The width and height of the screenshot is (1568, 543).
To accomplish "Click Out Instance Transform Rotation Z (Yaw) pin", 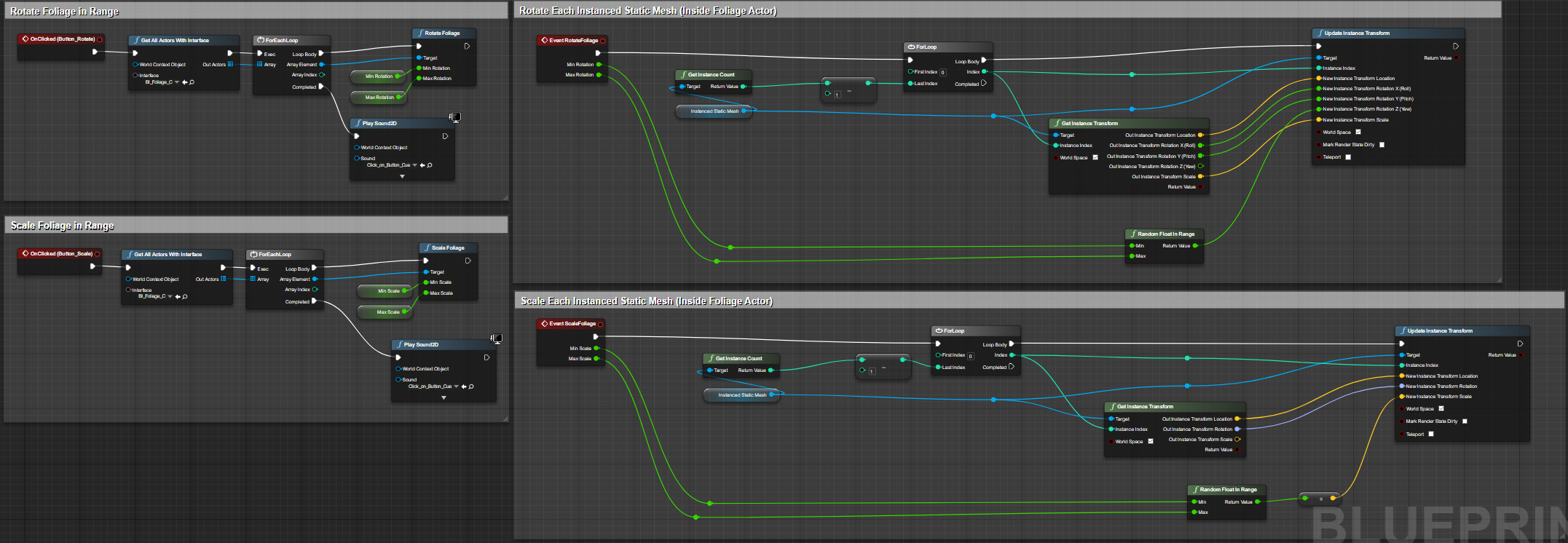I will 1200,166.
